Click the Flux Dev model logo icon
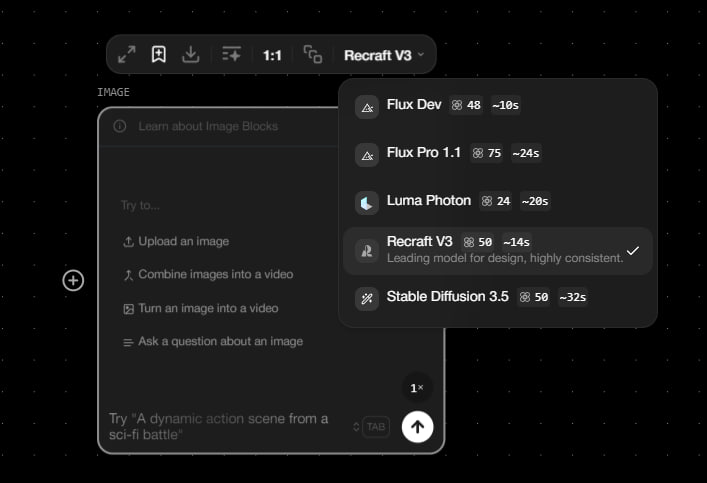 [367, 107]
